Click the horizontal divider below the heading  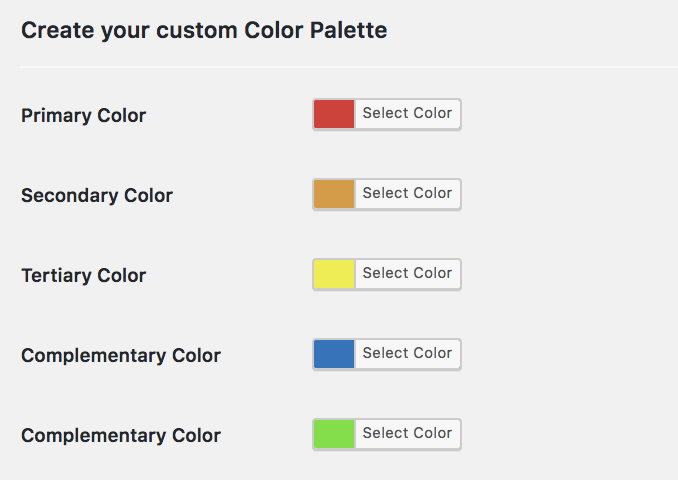[349, 67]
